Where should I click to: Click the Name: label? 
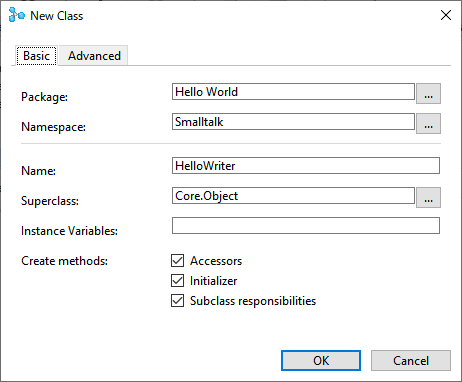[38, 171]
